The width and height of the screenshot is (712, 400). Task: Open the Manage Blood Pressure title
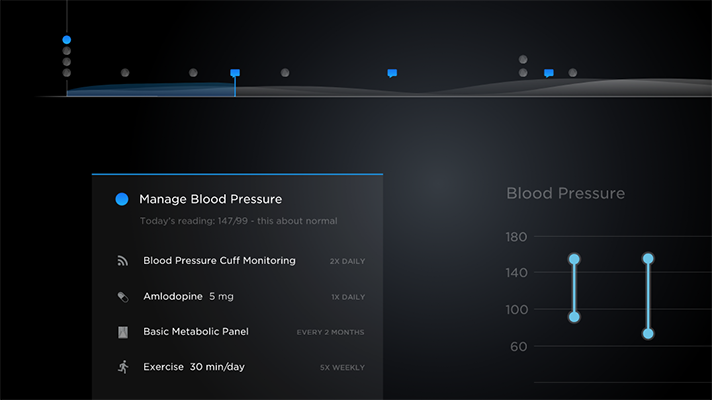pyautogui.click(x=210, y=199)
